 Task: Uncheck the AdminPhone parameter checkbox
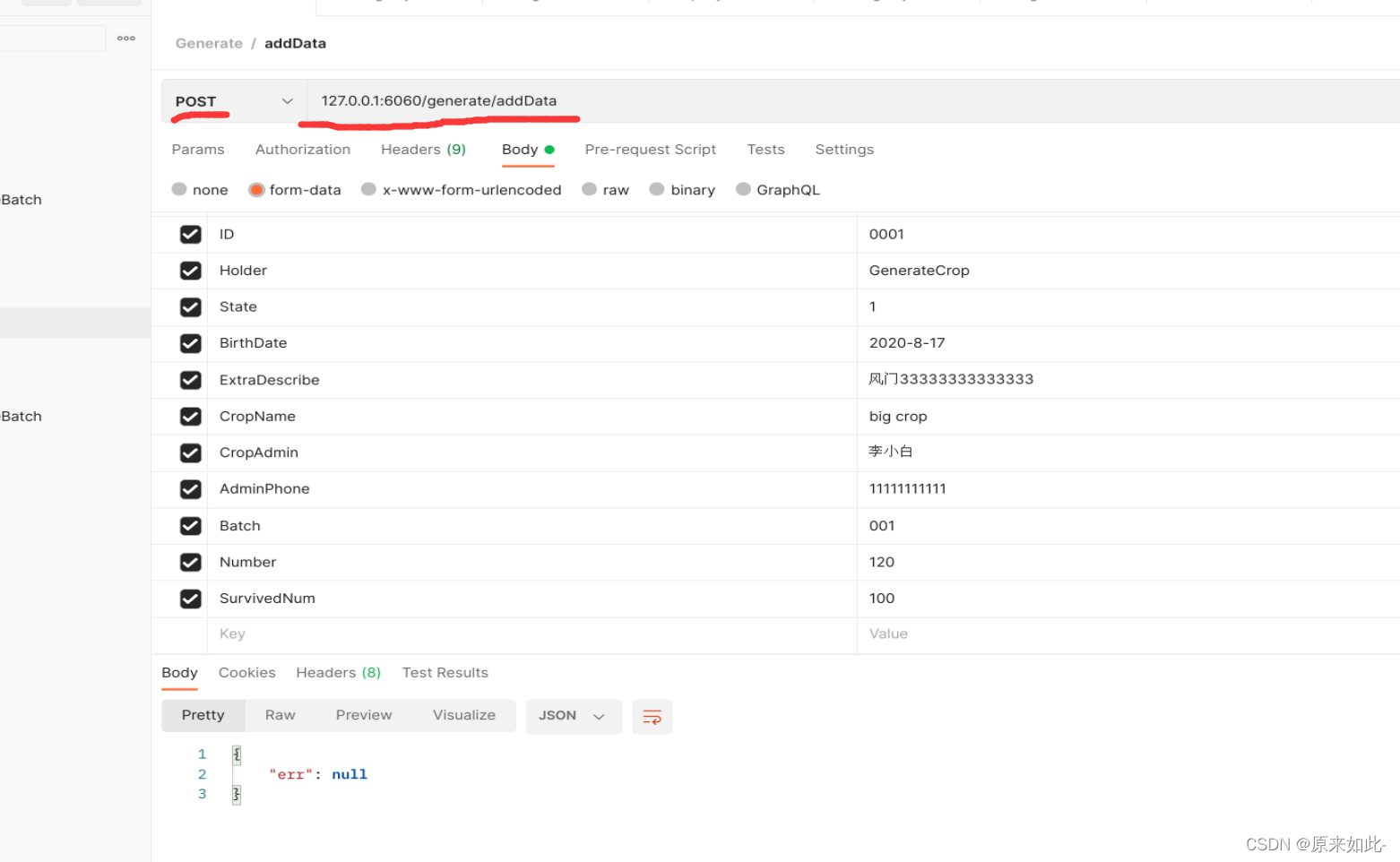click(191, 489)
